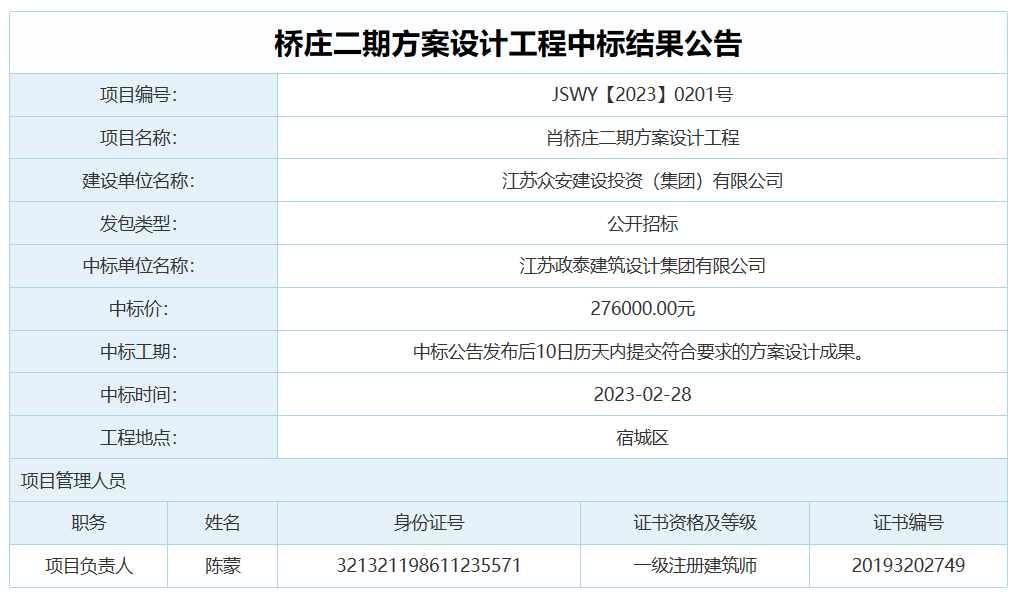This screenshot has width=1020, height=602.
Task: Select the 建设单位名称 label
Action: (x=138, y=181)
